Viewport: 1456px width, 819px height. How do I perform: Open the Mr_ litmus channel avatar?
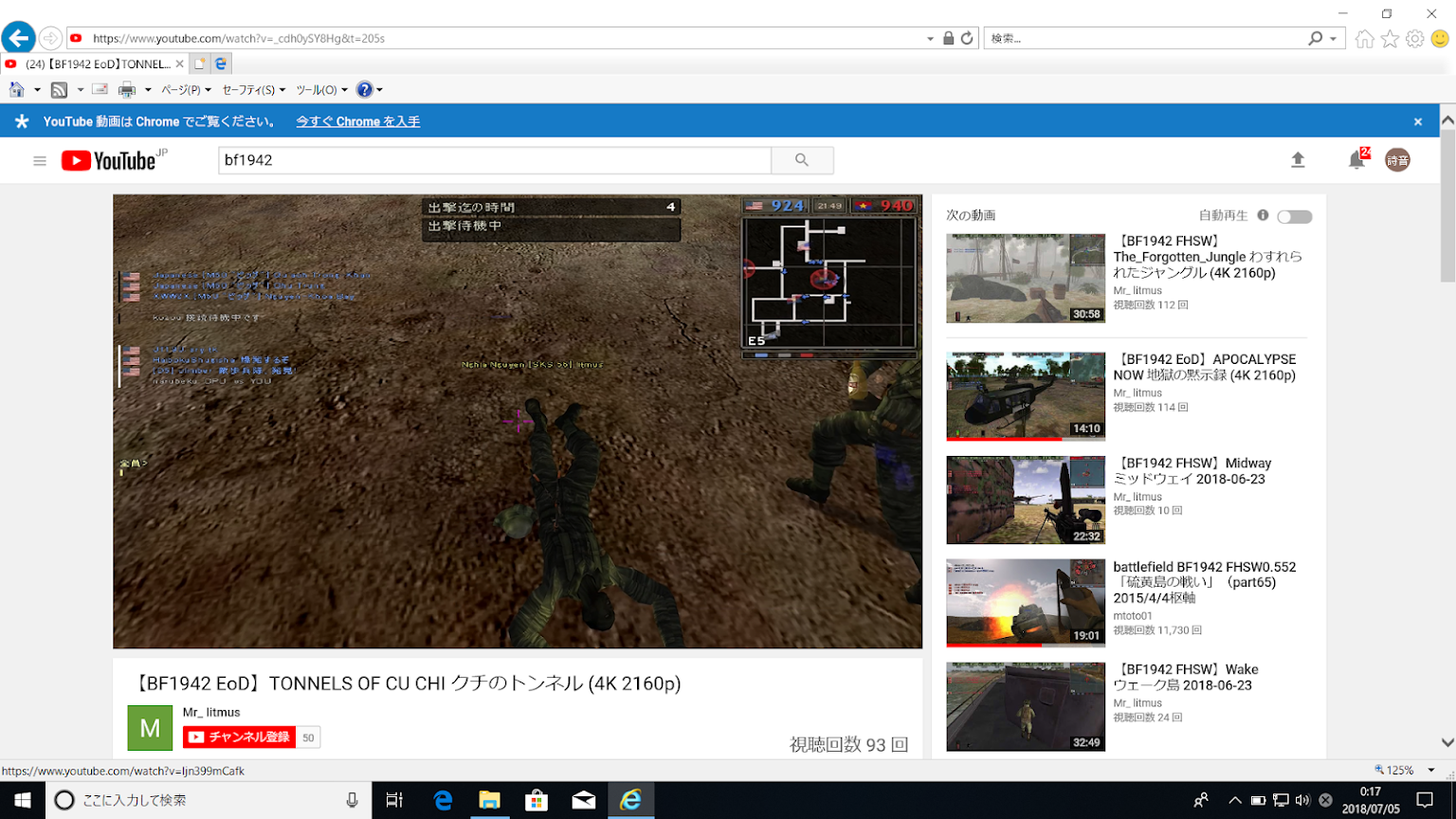(x=150, y=728)
